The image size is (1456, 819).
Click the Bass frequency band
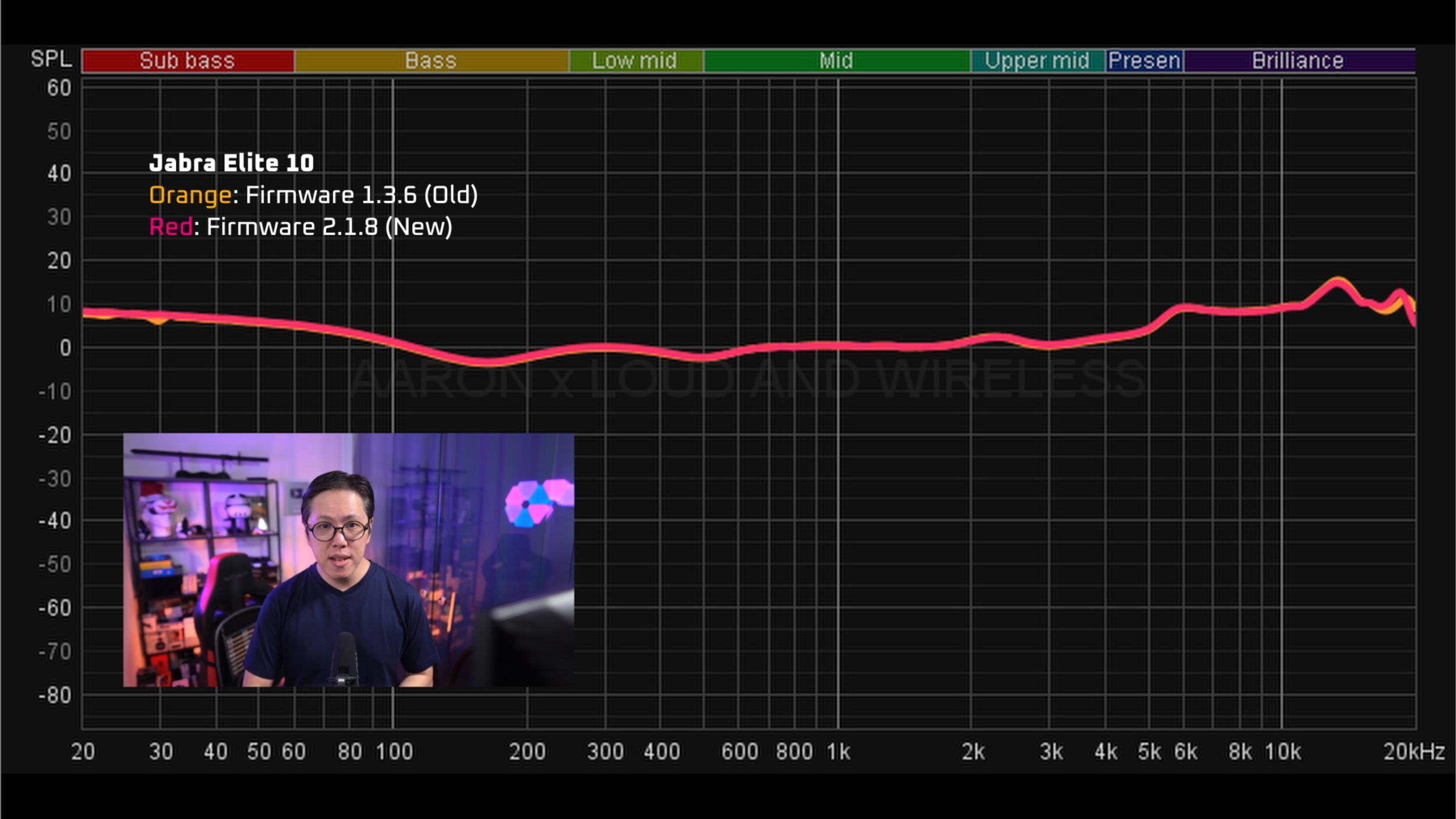point(431,61)
